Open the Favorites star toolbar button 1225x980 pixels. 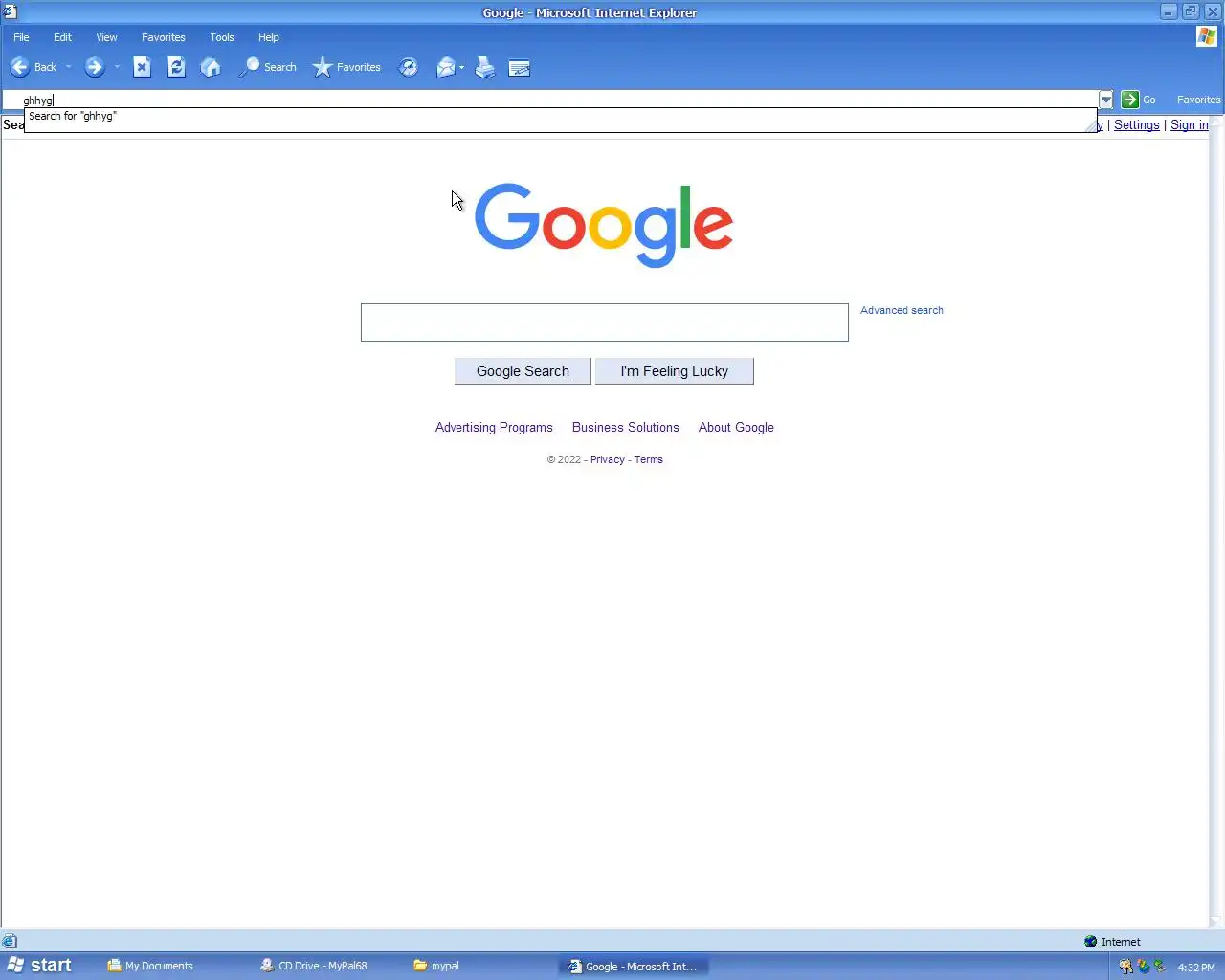point(346,67)
